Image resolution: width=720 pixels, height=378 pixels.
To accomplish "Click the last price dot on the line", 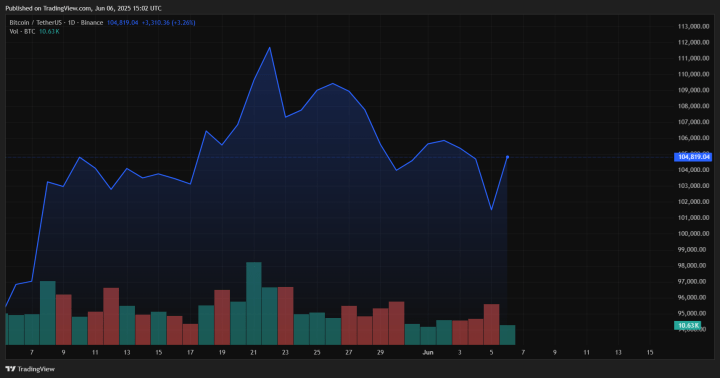I will click(507, 157).
